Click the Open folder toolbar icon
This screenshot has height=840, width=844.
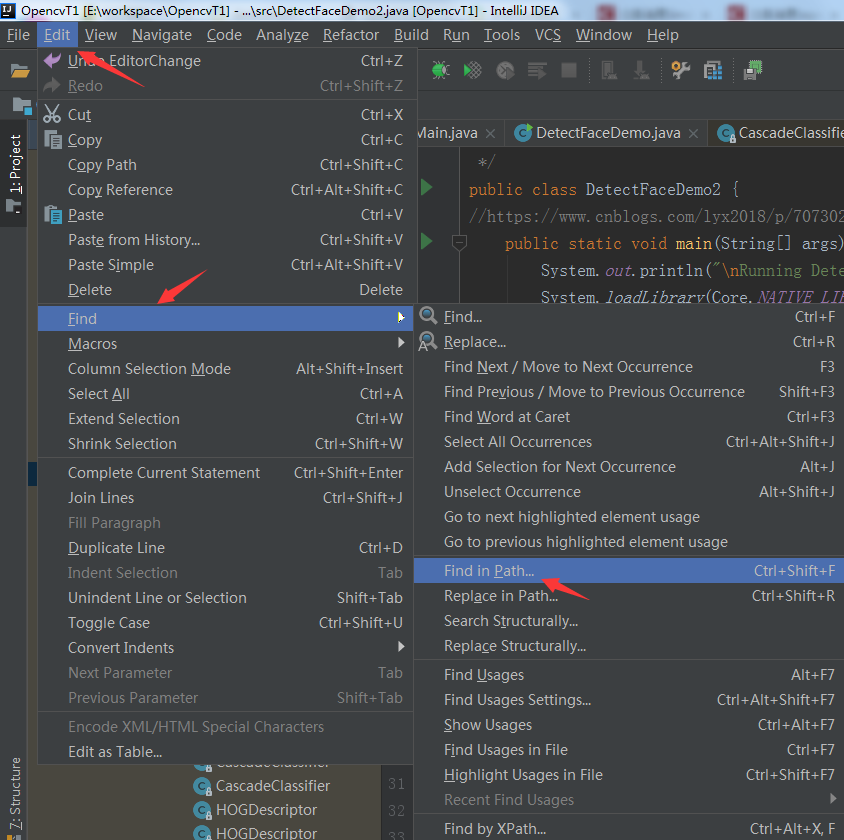coord(20,70)
